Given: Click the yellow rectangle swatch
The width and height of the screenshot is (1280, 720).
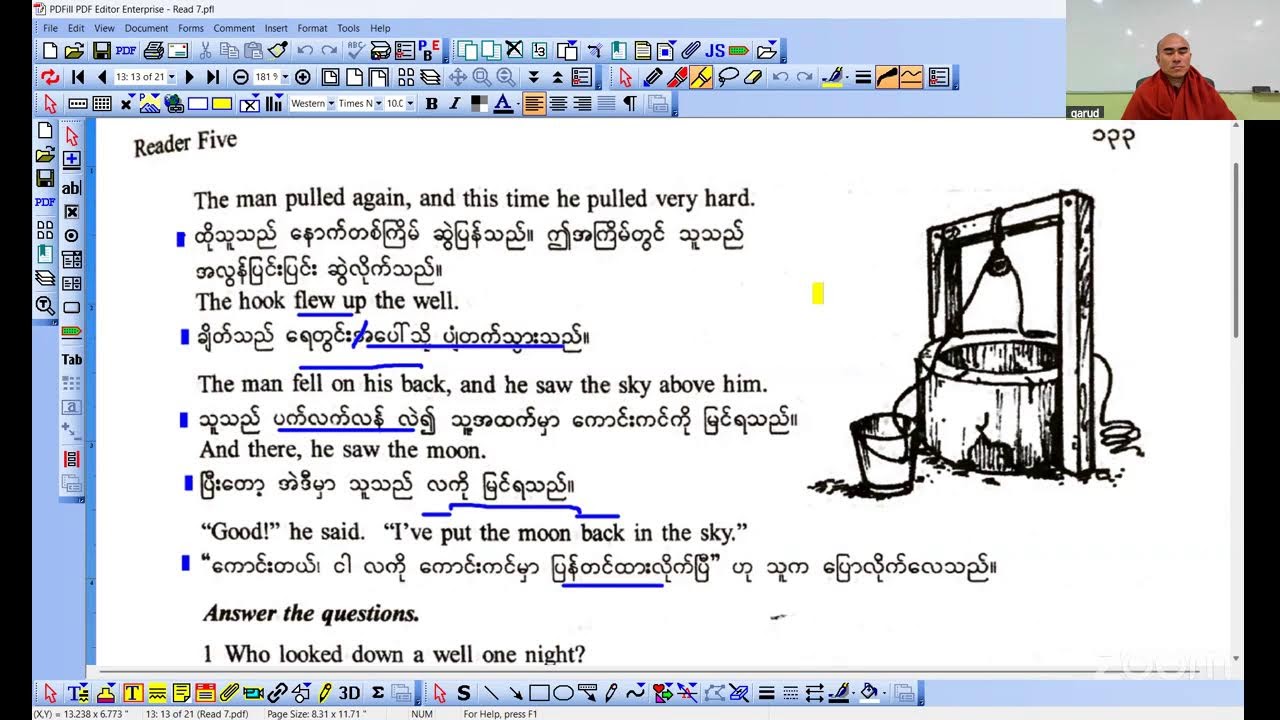Looking at the screenshot, I should click(222, 103).
